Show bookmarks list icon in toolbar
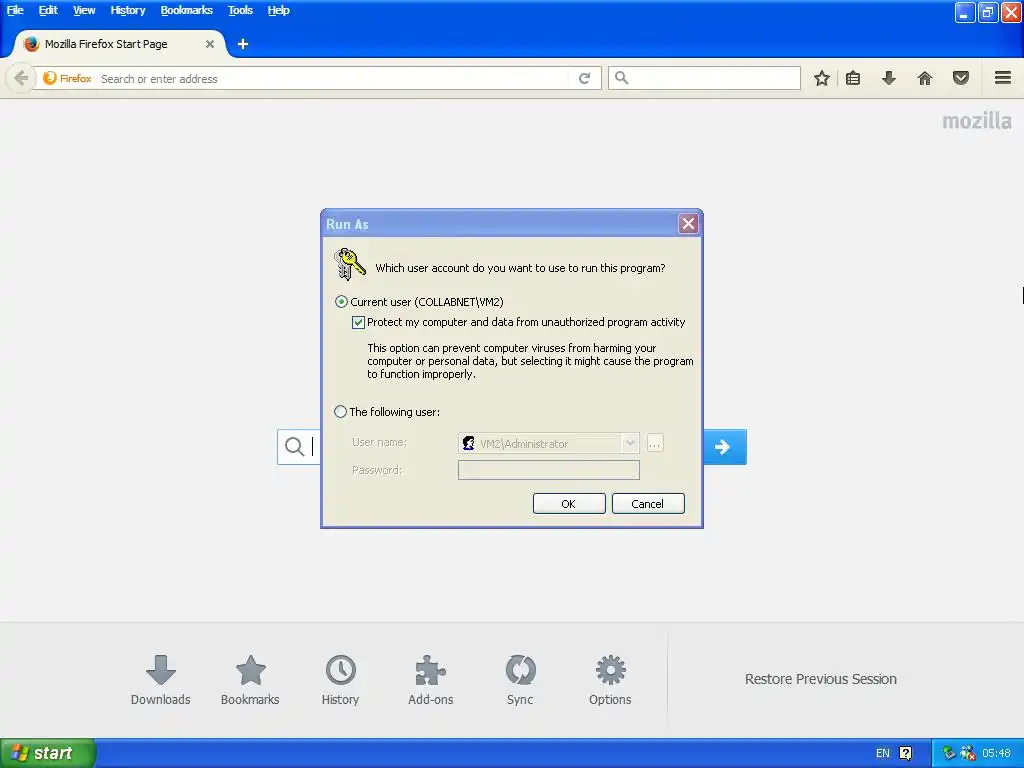 click(x=853, y=78)
